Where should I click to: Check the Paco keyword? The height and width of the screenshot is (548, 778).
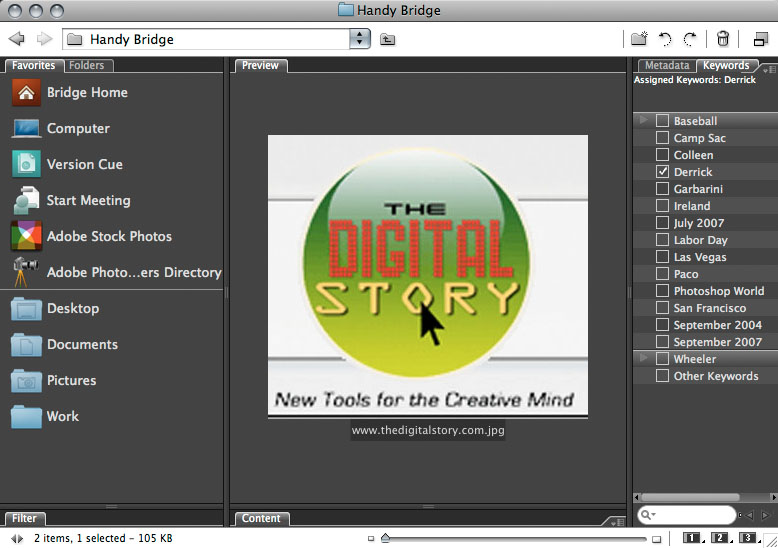click(x=662, y=274)
